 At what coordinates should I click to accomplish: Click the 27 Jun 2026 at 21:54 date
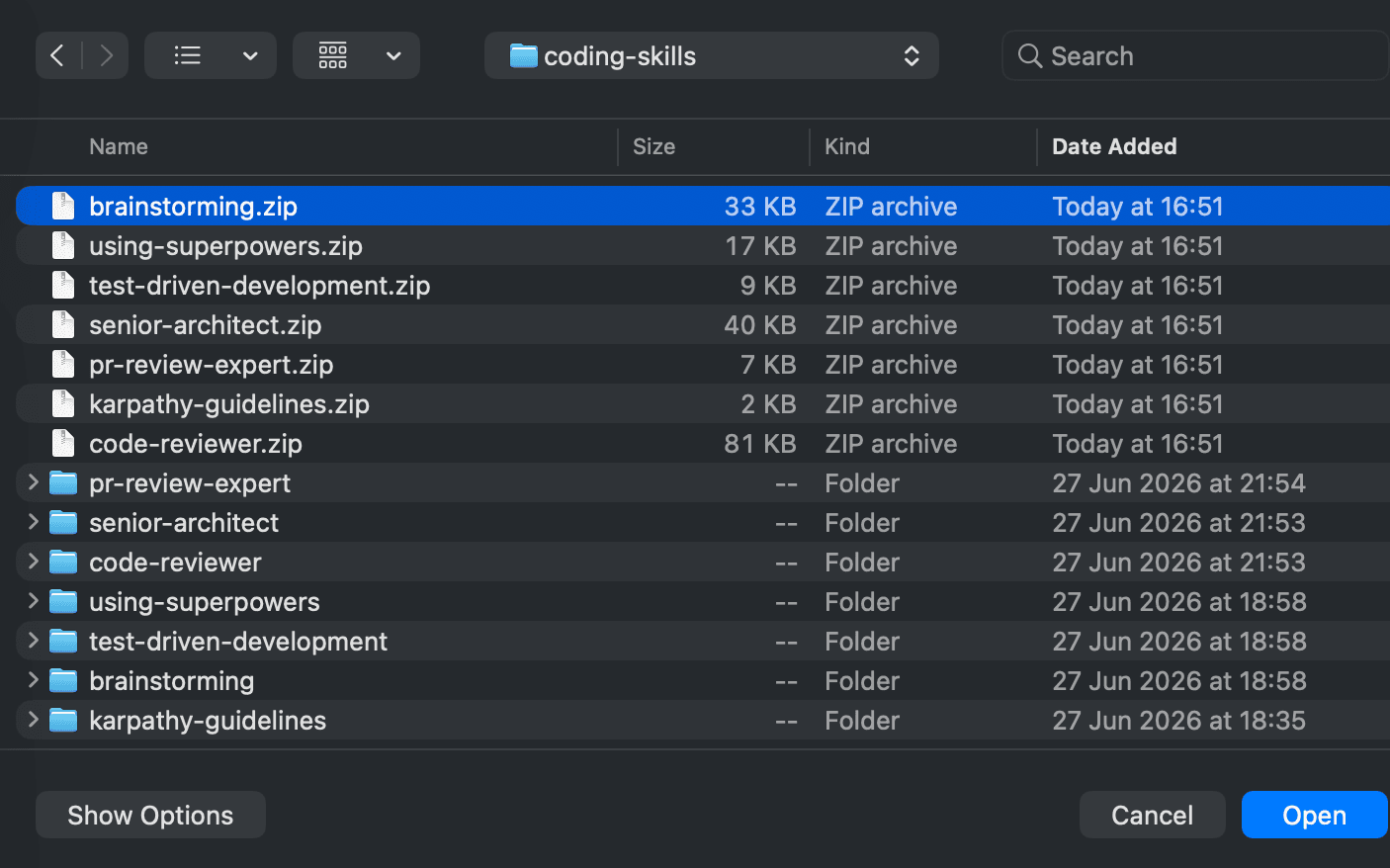coord(1178,482)
